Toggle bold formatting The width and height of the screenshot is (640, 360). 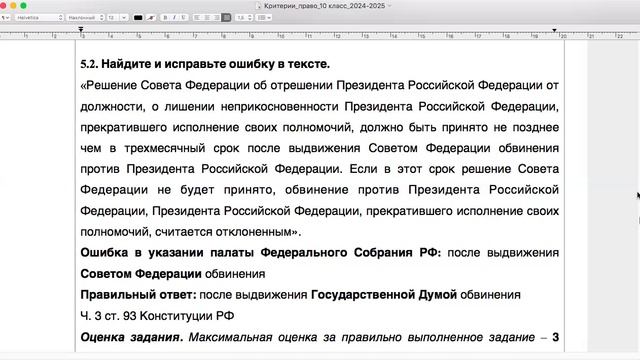pyautogui.click(x=165, y=18)
